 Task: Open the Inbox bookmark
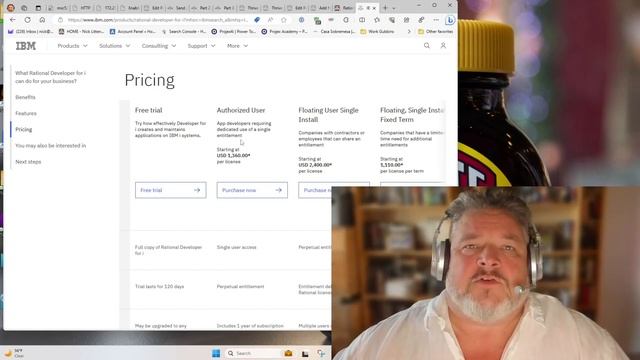(31, 31)
